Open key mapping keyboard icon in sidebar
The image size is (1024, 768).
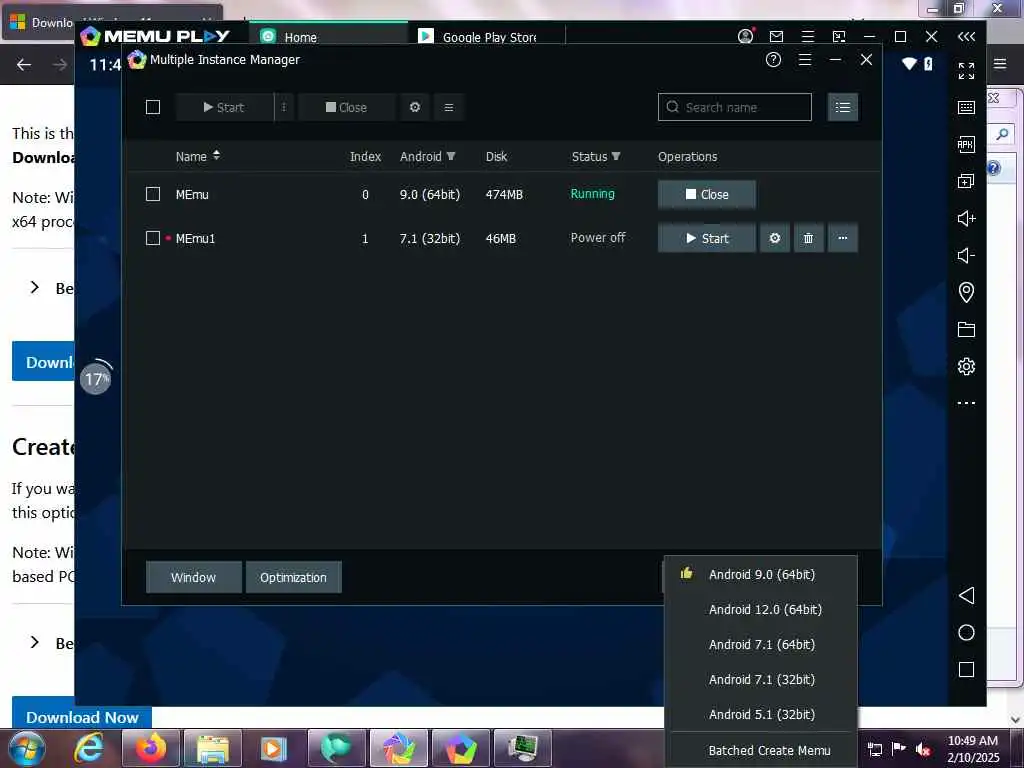tap(967, 107)
